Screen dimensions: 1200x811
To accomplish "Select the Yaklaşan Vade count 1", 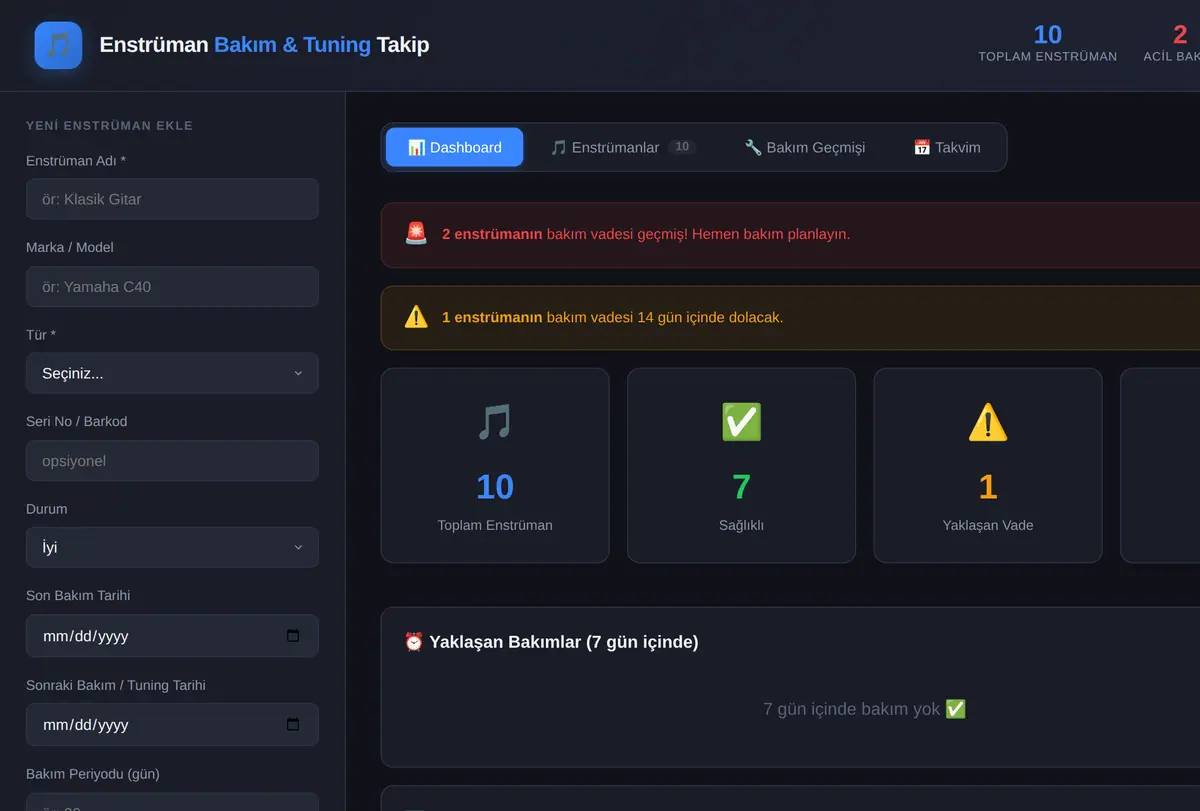I will (988, 487).
